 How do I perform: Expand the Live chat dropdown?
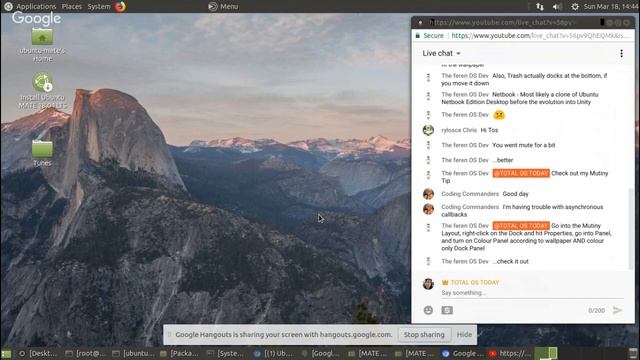click(x=441, y=53)
